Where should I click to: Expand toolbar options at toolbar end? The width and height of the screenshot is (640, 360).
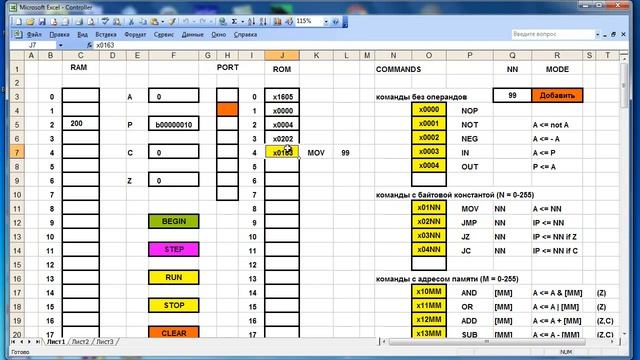point(345,22)
